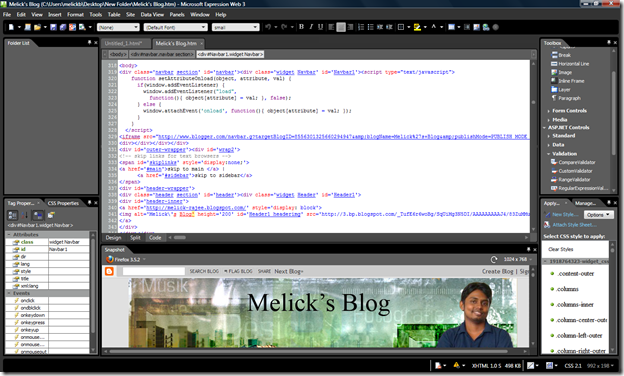Screen dimensions: 624x376
Task: Click the Decrease Indent icon
Action: click(380, 27)
